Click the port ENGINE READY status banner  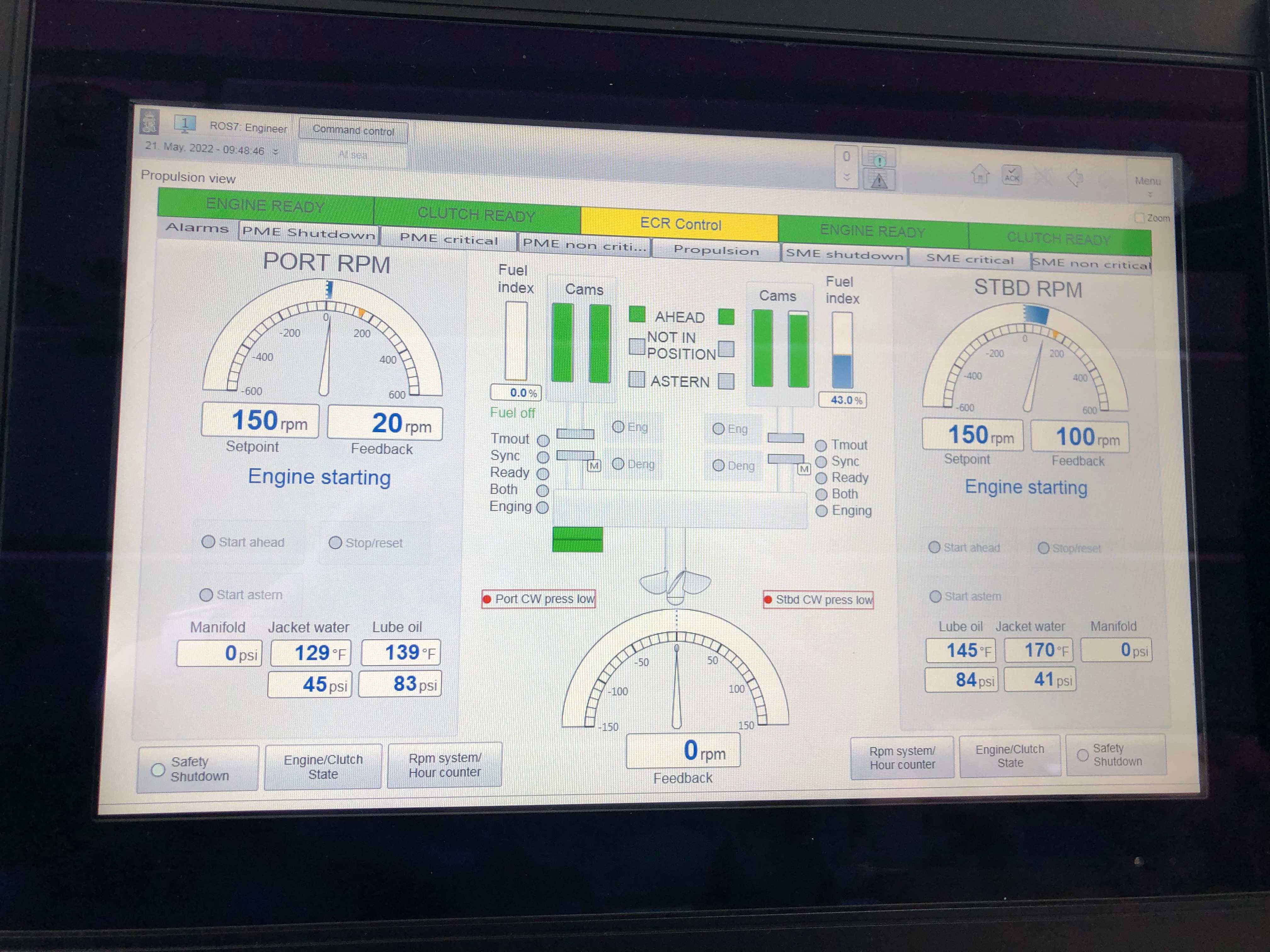coord(266,206)
